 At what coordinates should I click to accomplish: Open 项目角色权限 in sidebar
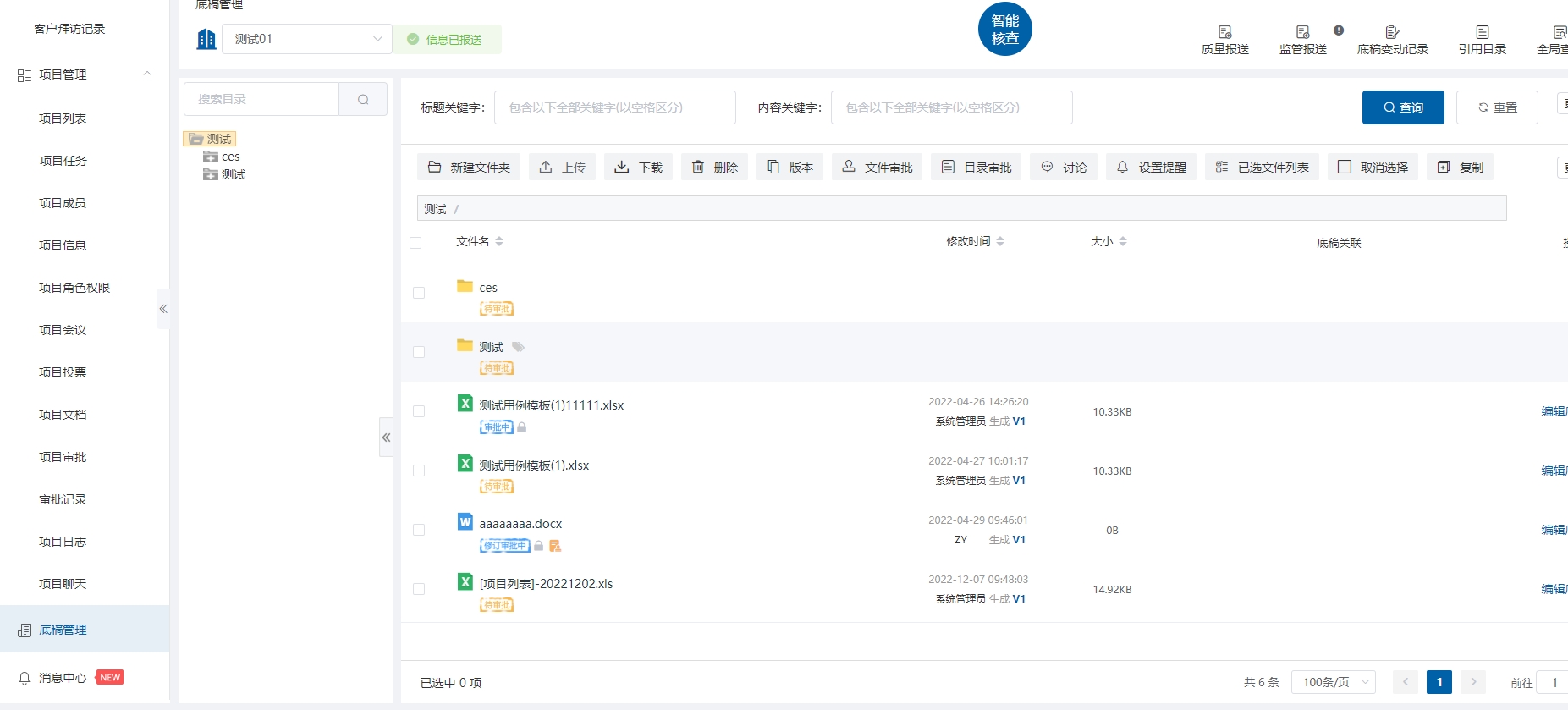tap(74, 288)
